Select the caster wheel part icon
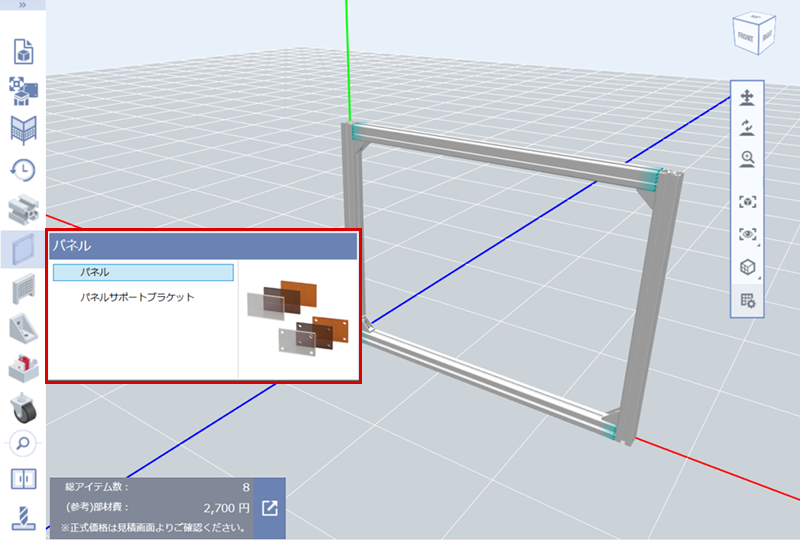Screen dimensions: 800x540 (22, 407)
